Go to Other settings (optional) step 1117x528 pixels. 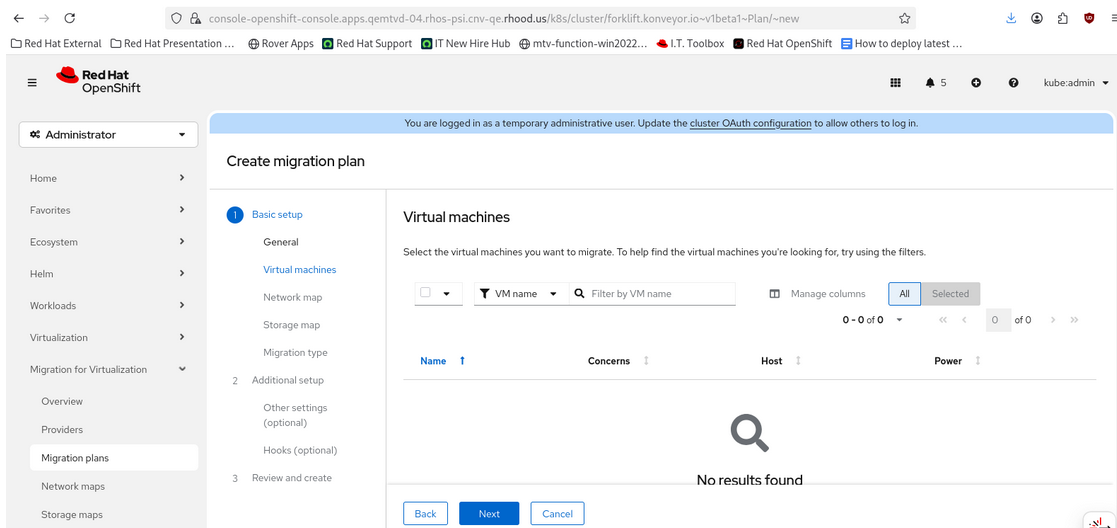(295, 415)
